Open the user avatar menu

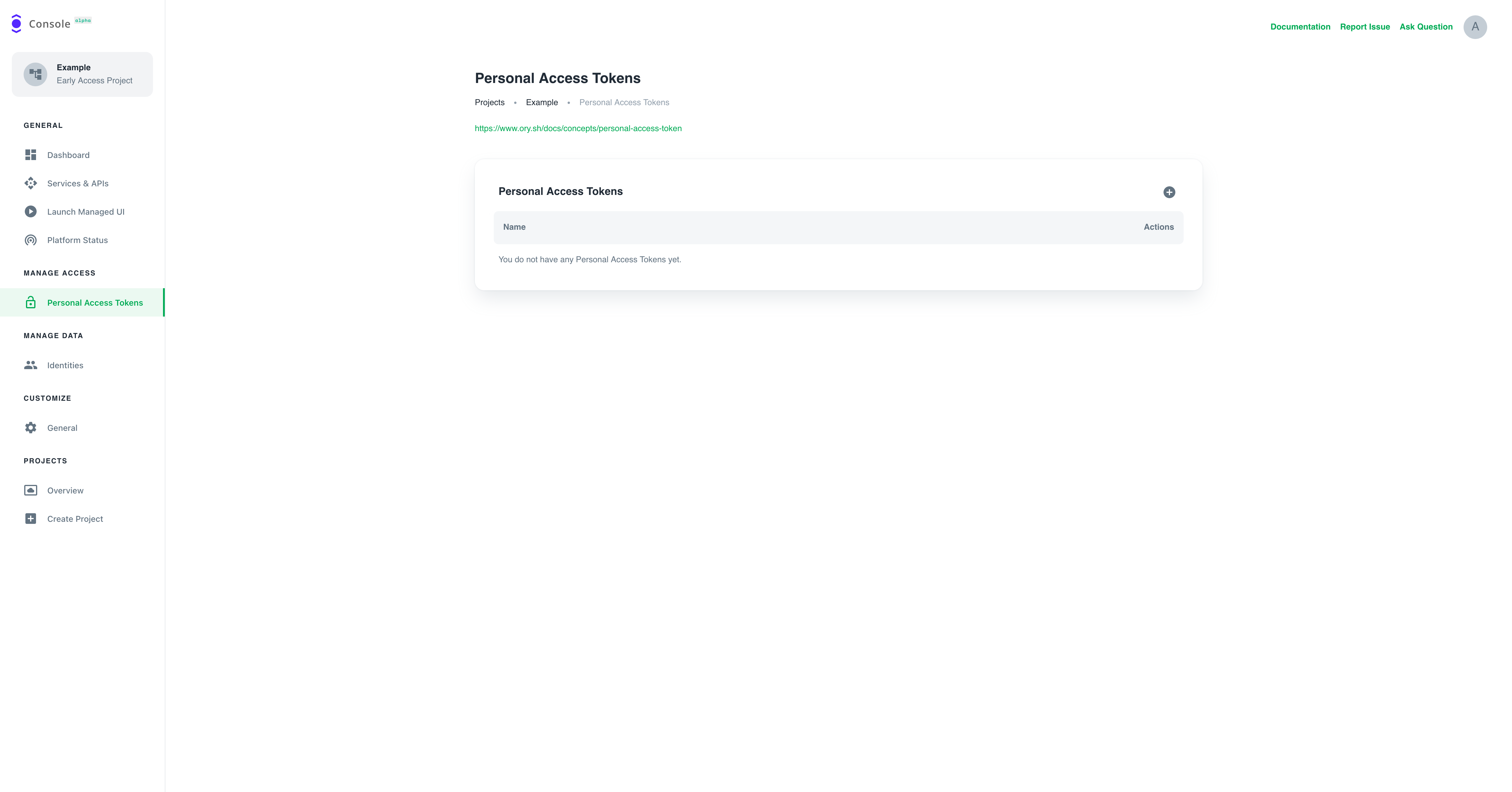[x=1474, y=27]
